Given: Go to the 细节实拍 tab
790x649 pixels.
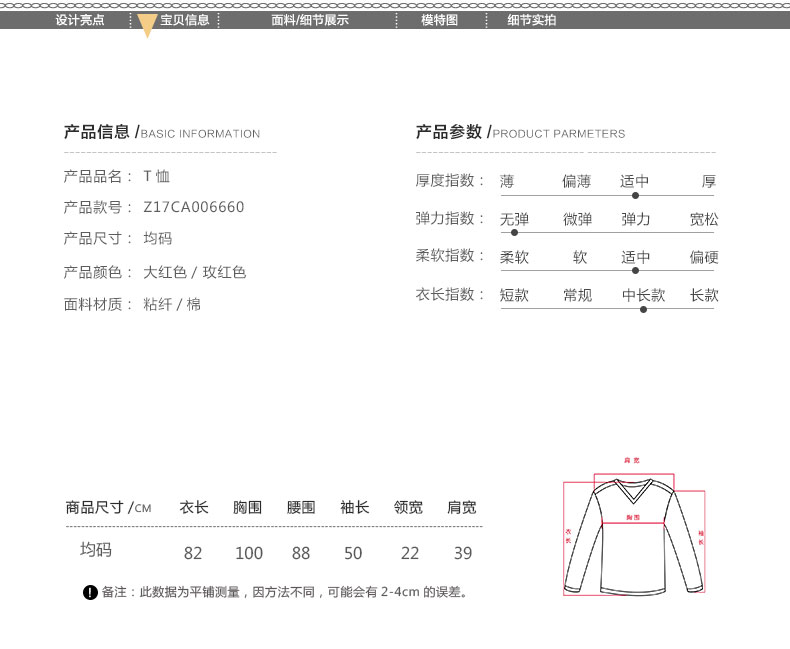Looking at the screenshot, I should [531, 20].
